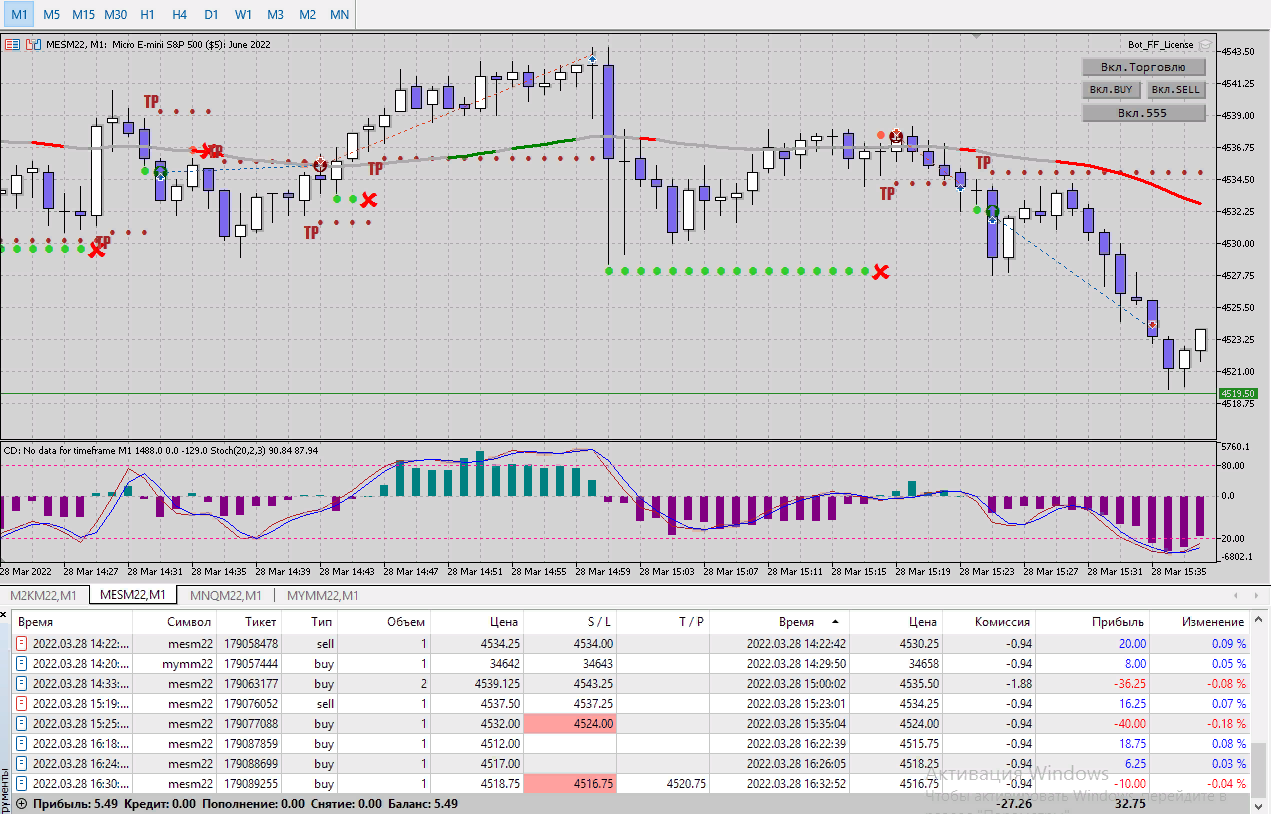Open the MNQM22,M1 chart tab
The width and height of the screenshot is (1271, 814).
pyautogui.click(x=225, y=595)
